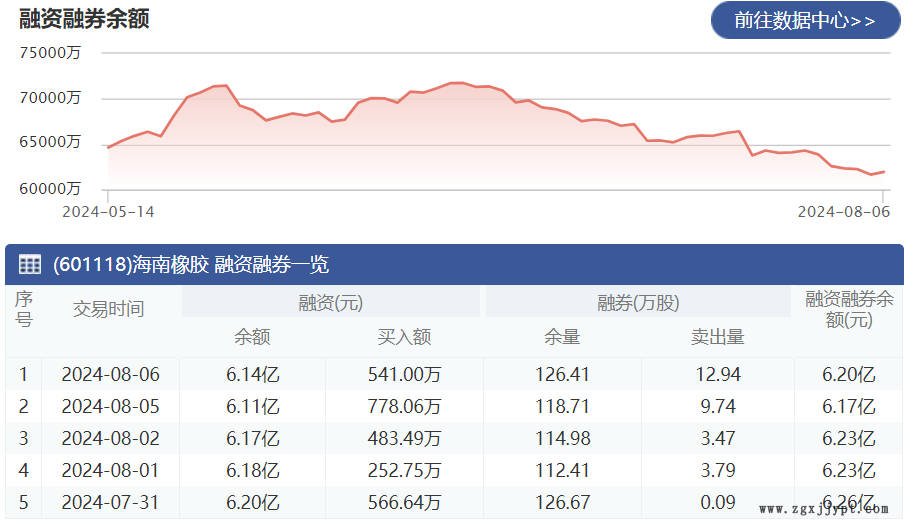Click total balance 6.23亿 in the 2024-08-02 row
This screenshot has height=531, width=916.
click(849, 439)
